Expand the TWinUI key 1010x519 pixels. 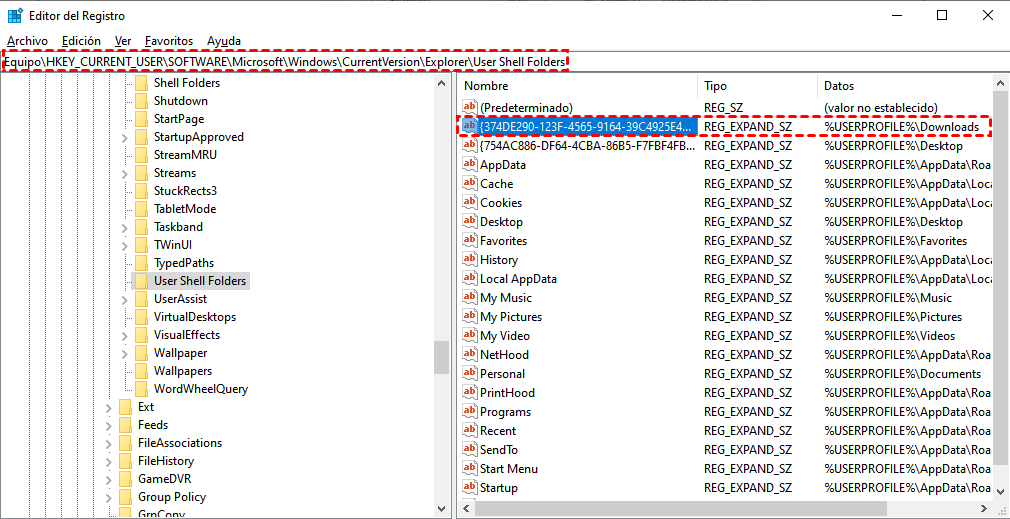[125, 245]
